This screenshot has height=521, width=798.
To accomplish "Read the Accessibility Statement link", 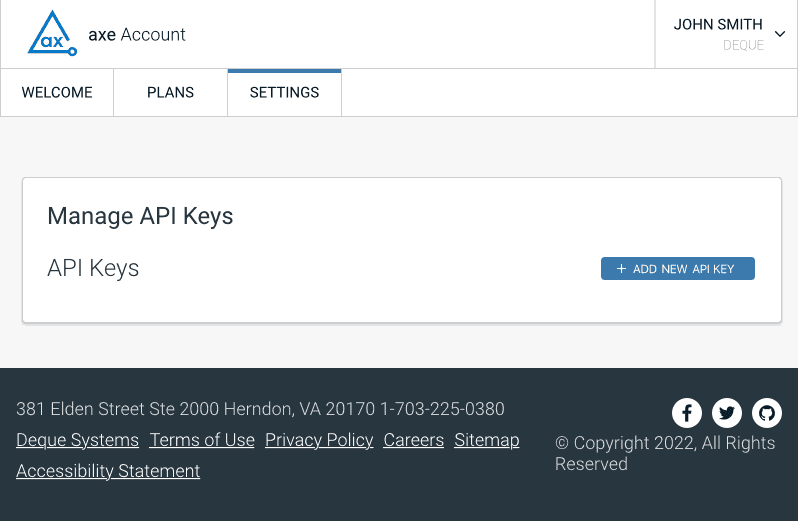I will coord(108,471).
